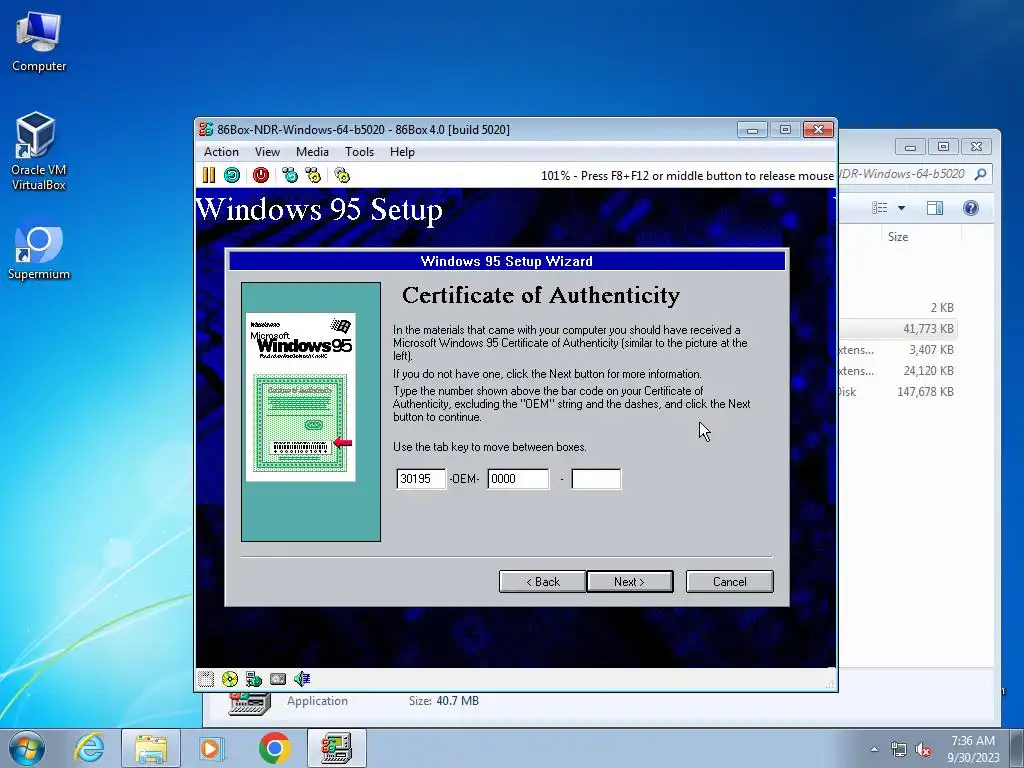Open Explorer window help icon
Screen dimensions: 1024x768
pos(970,208)
